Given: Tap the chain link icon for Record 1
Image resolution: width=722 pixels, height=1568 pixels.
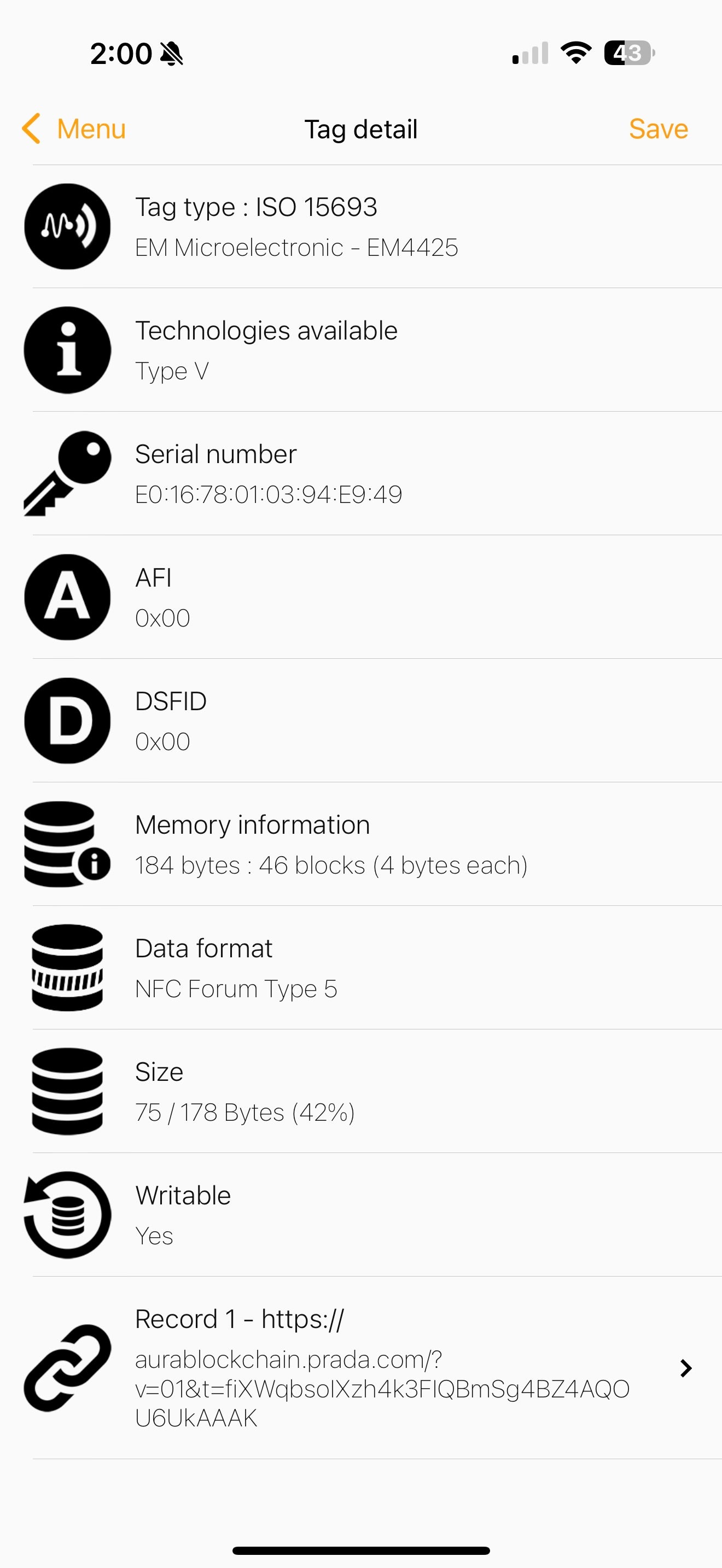Looking at the screenshot, I should tap(68, 1368).
